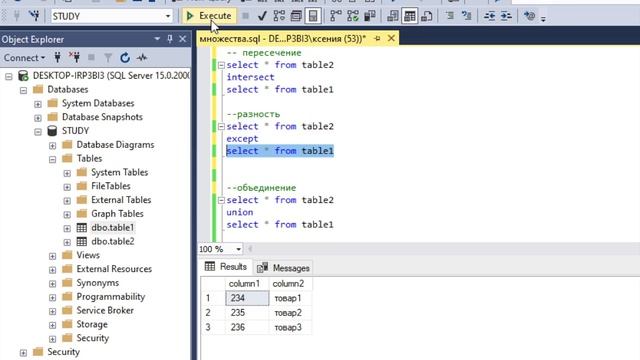Collapse the union query code block
This screenshot has width=640, height=360.
point(221,200)
